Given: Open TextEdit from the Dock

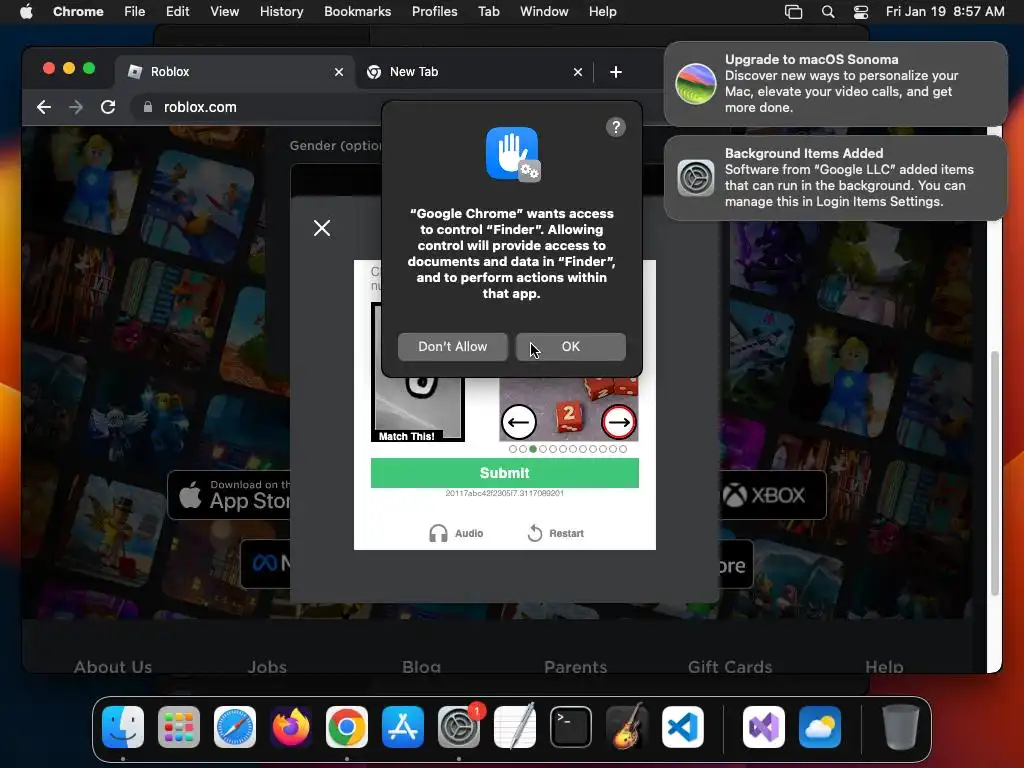Looking at the screenshot, I should click(x=515, y=727).
